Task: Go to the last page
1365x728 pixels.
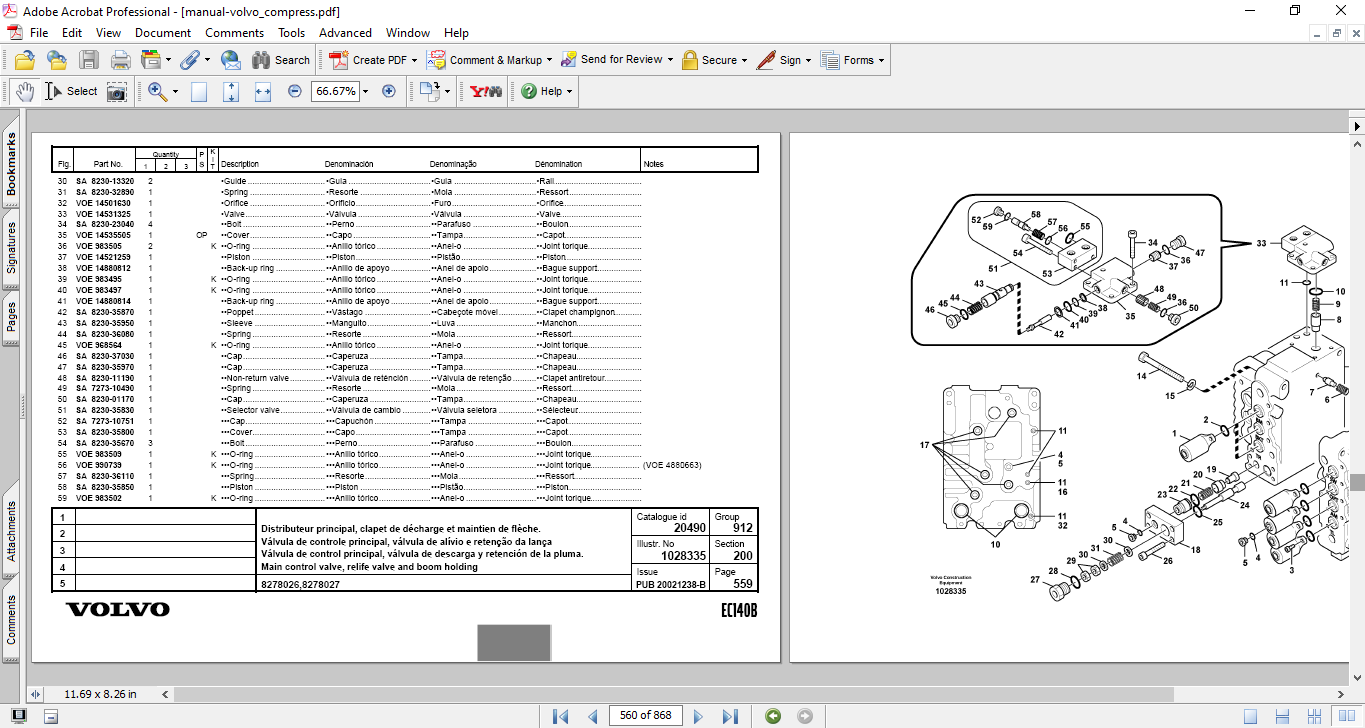Action: click(730, 716)
